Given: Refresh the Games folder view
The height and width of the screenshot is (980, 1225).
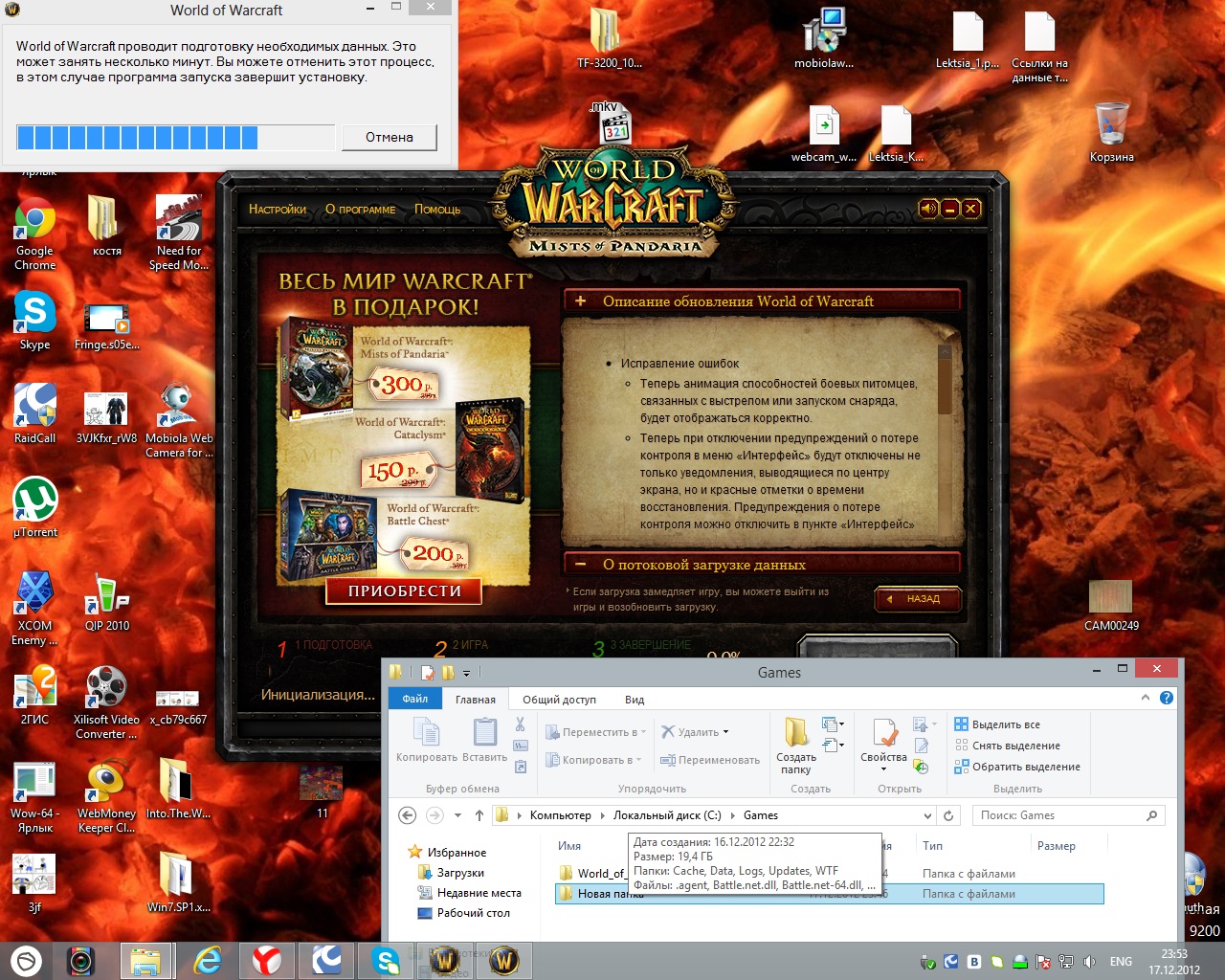Looking at the screenshot, I should [948, 815].
